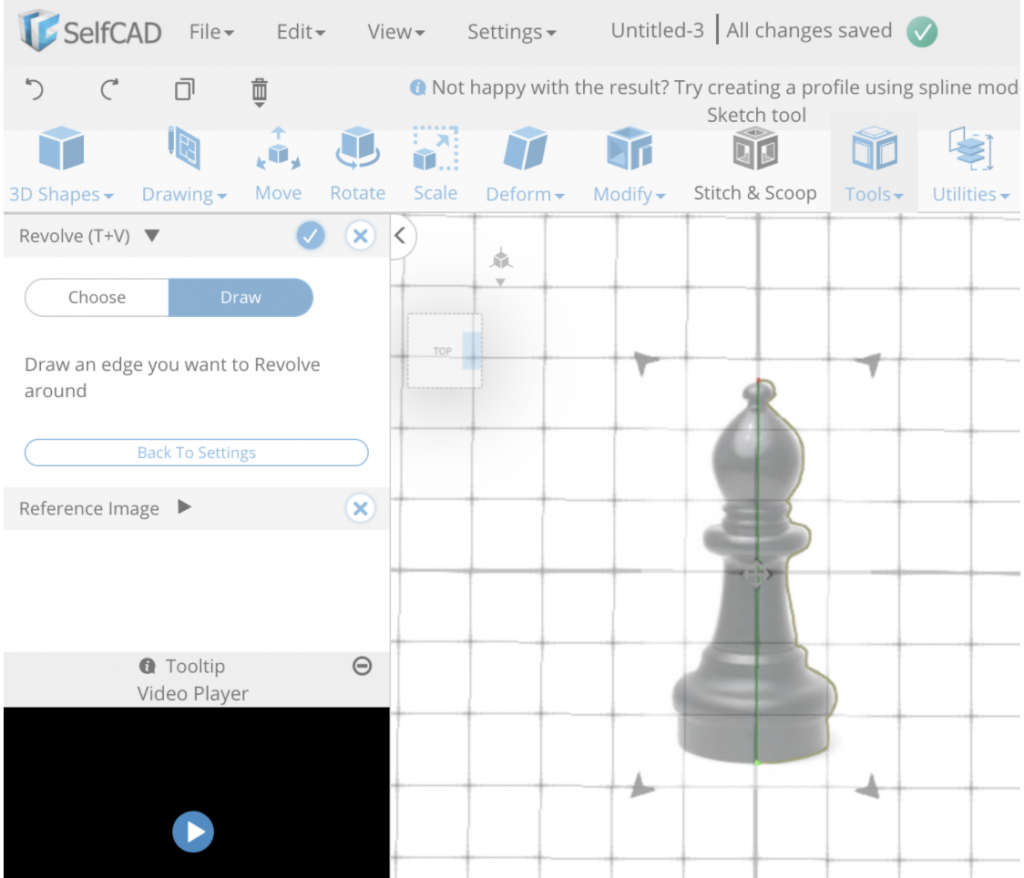1024x878 pixels.
Task: Click the home view cube icon
Action: 501,259
